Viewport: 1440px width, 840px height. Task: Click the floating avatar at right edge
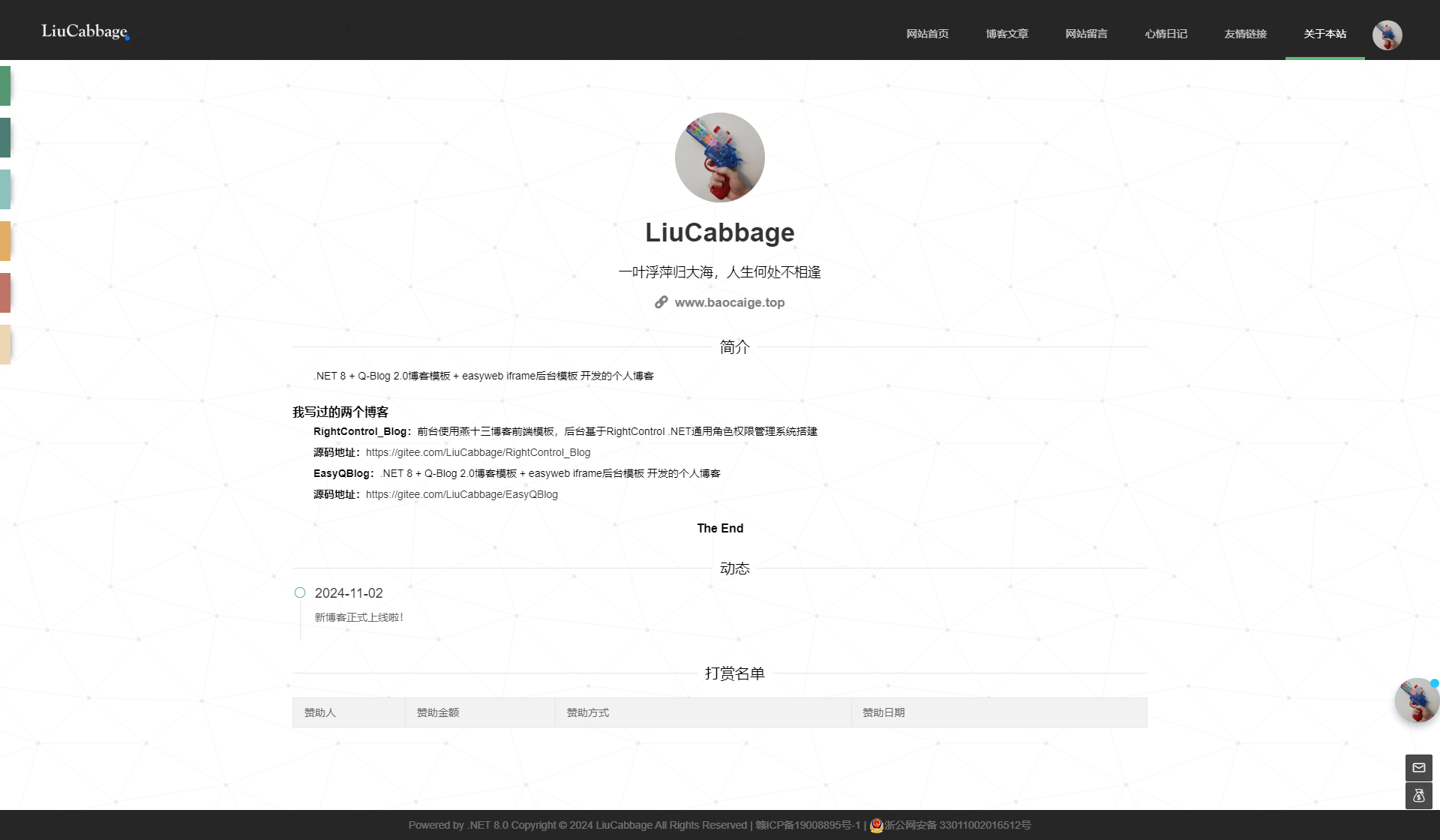pyautogui.click(x=1416, y=700)
